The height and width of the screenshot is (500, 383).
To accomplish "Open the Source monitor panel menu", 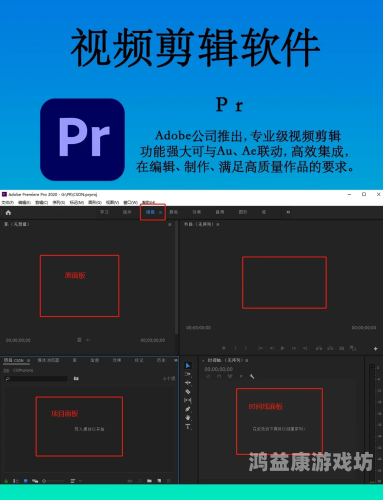I will 170,225.
